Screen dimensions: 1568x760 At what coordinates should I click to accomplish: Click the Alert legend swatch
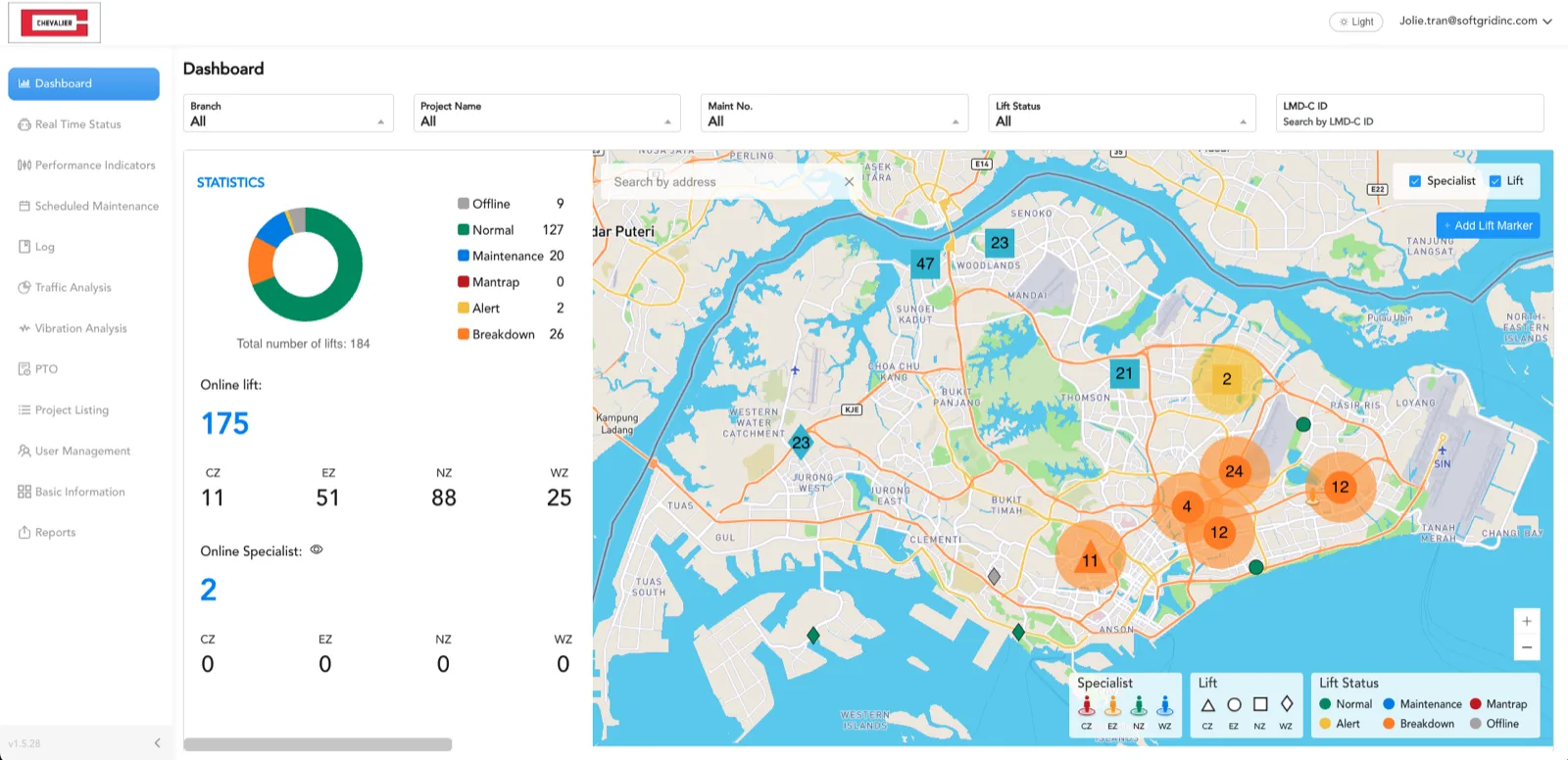coord(464,308)
